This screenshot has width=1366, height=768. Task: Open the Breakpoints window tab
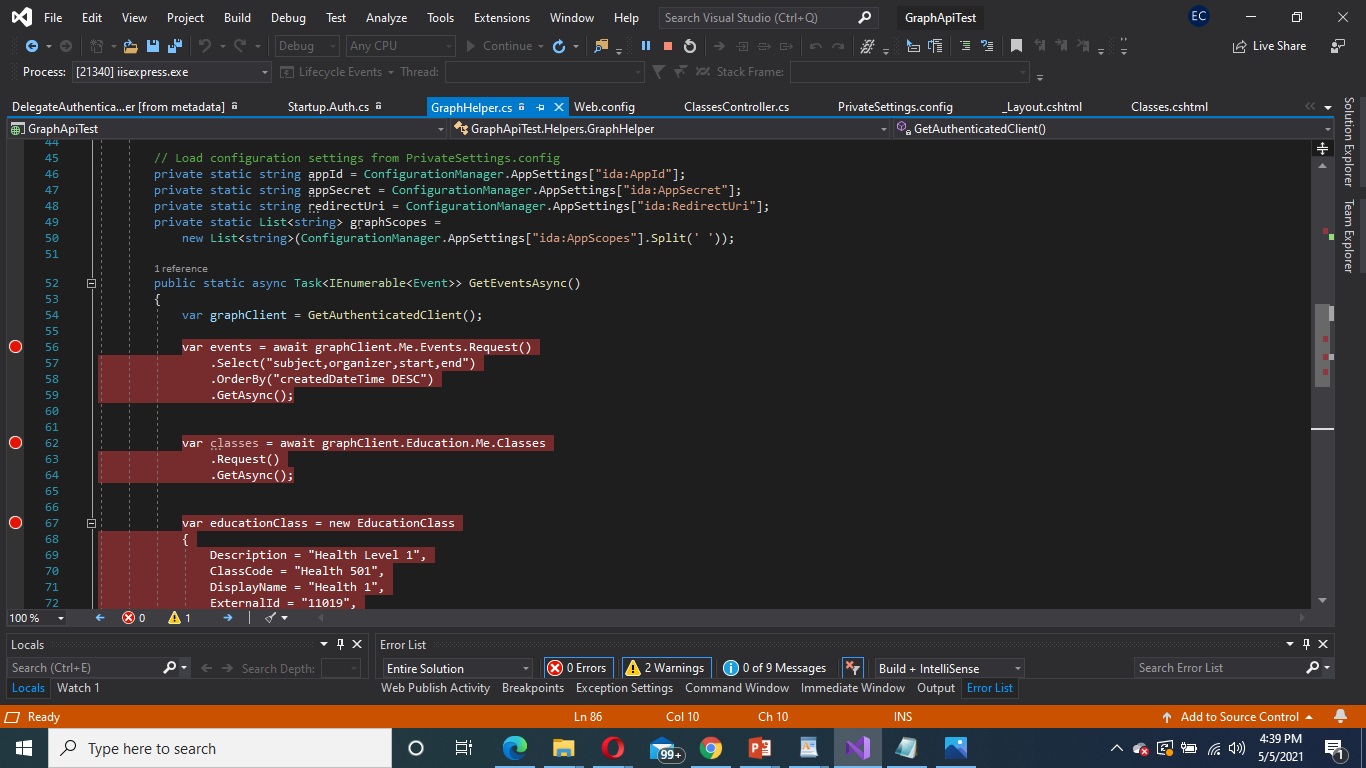pos(533,688)
